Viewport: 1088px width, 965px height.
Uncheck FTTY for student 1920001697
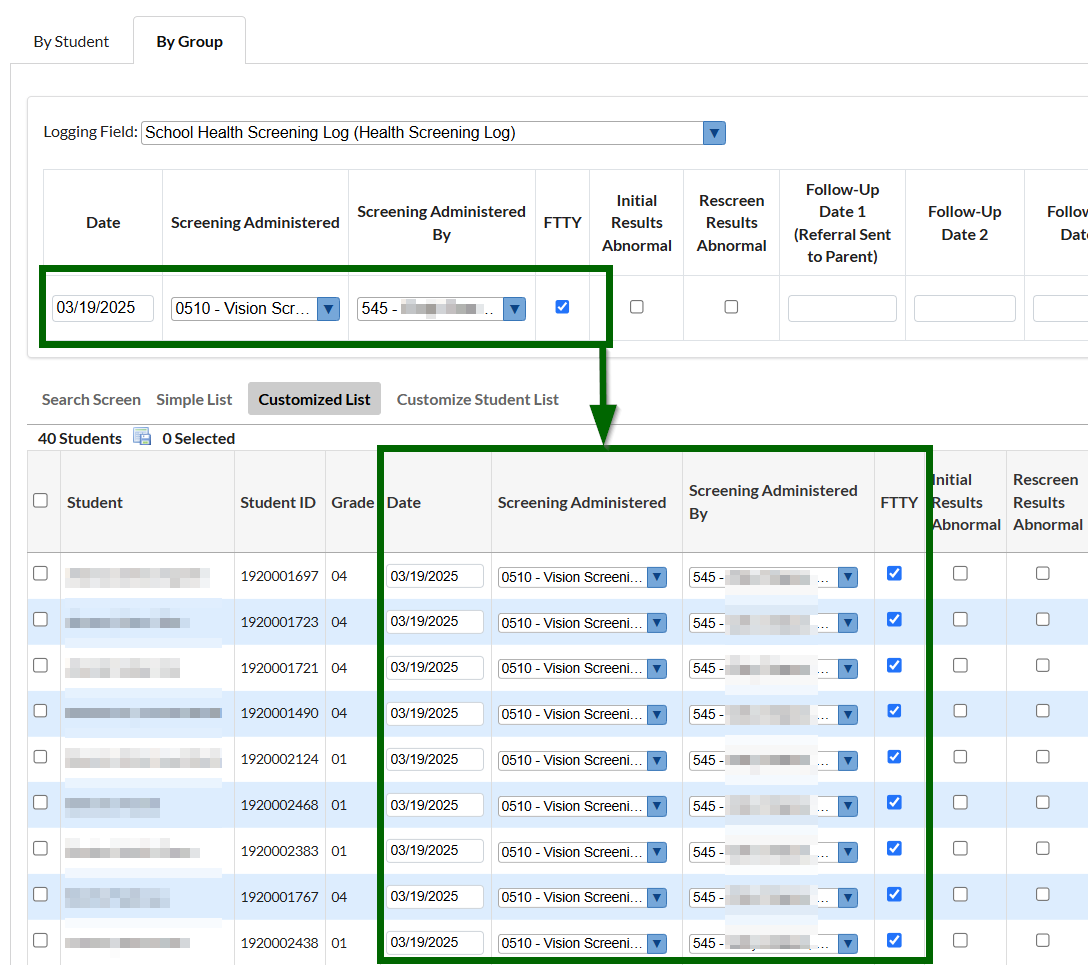pyautogui.click(x=894, y=573)
